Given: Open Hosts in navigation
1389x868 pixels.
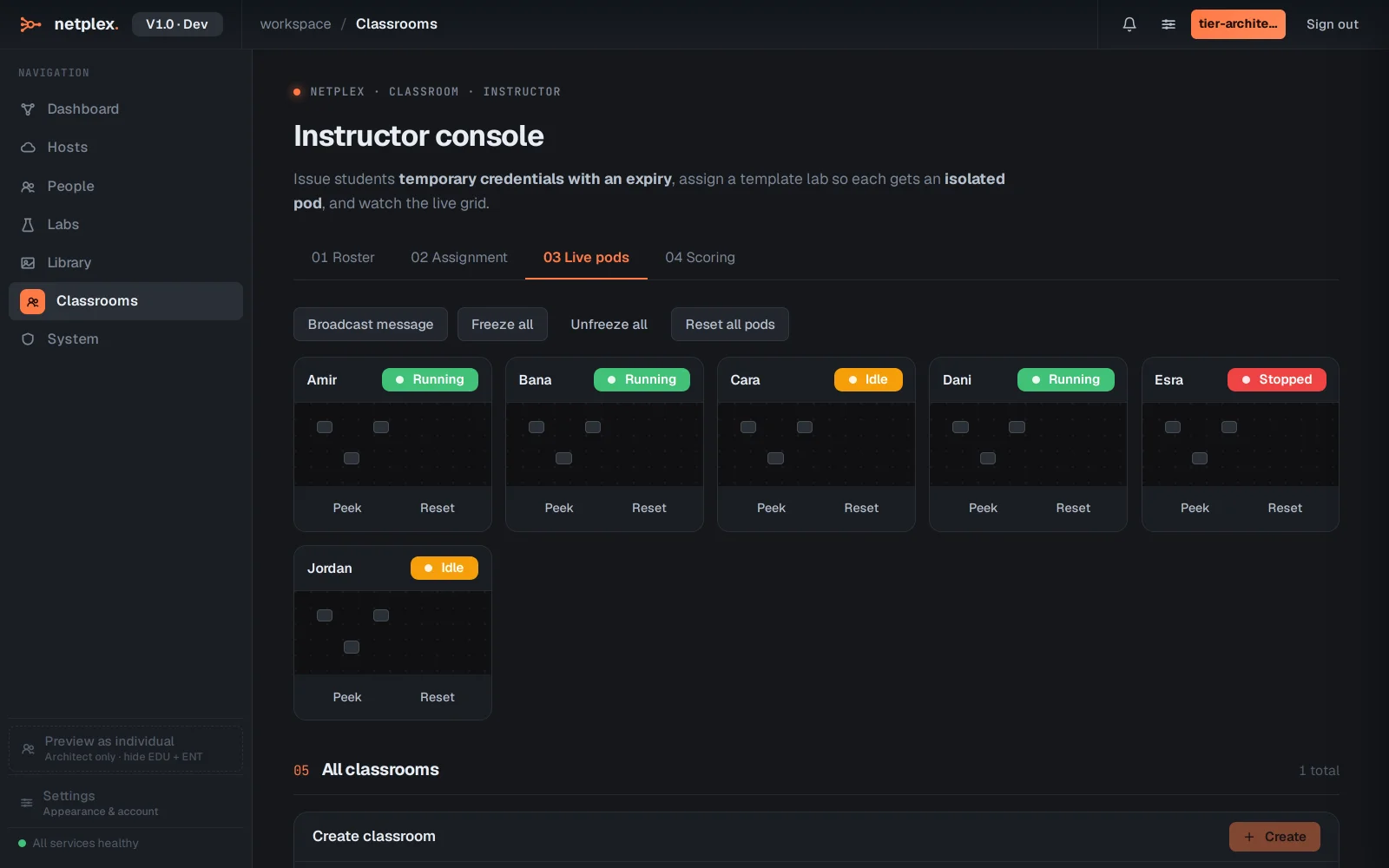Looking at the screenshot, I should pos(126,148).
